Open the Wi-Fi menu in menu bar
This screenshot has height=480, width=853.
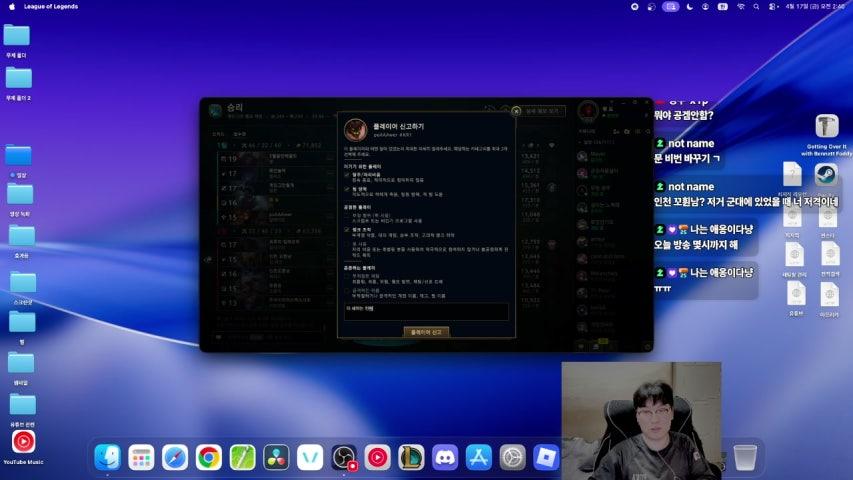pyautogui.click(x=741, y=6)
